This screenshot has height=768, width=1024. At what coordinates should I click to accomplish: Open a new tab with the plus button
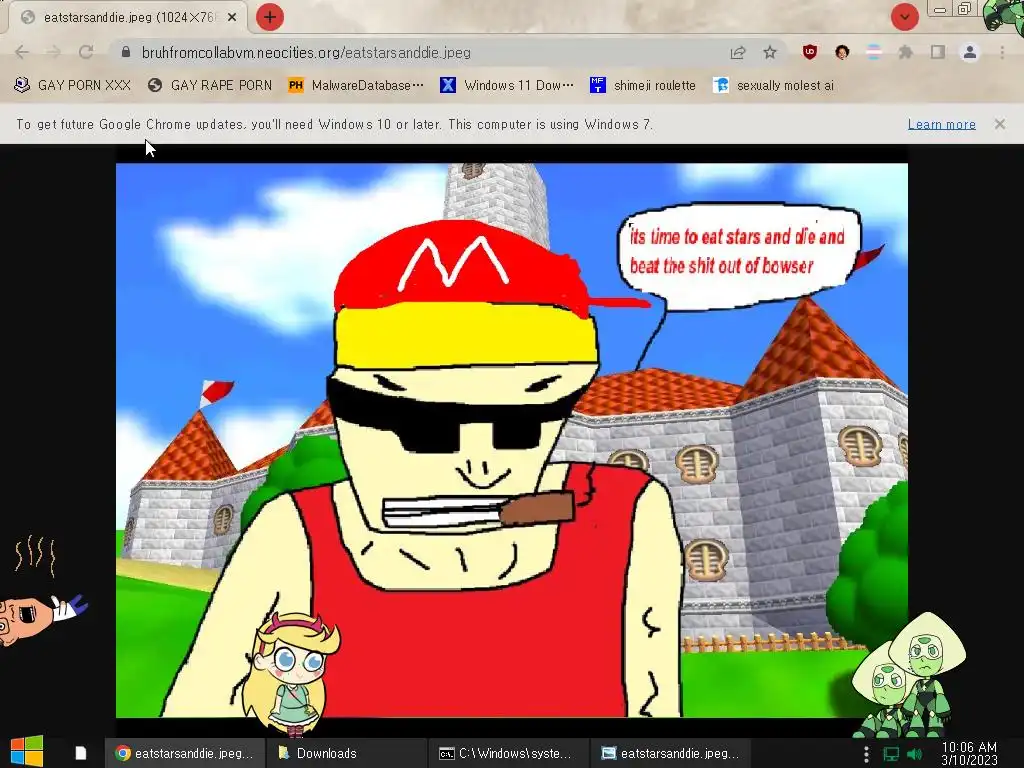tap(270, 17)
